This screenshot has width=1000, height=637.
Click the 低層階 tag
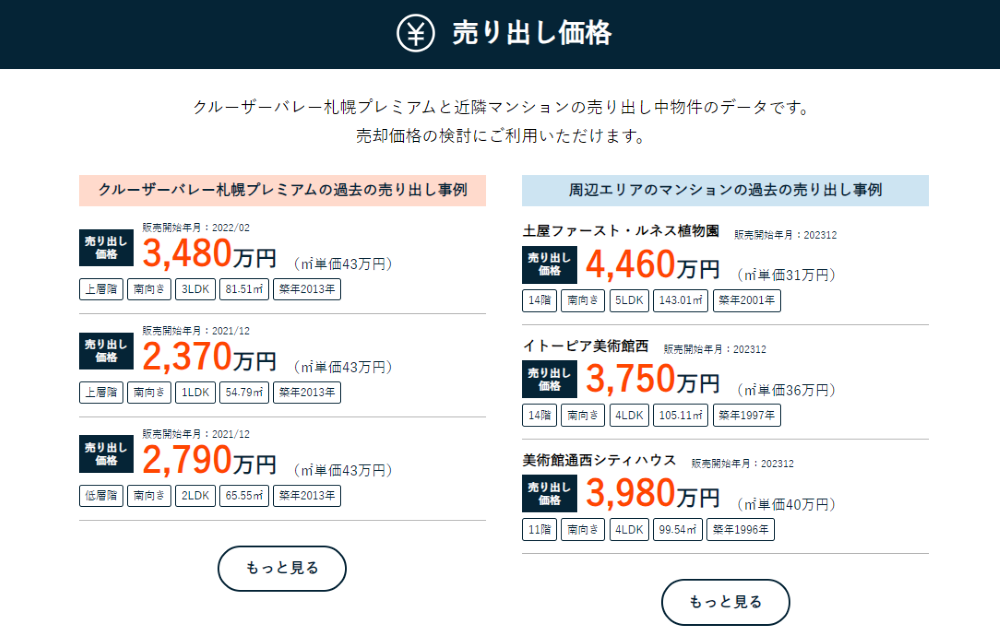click(x=101, y=495)
